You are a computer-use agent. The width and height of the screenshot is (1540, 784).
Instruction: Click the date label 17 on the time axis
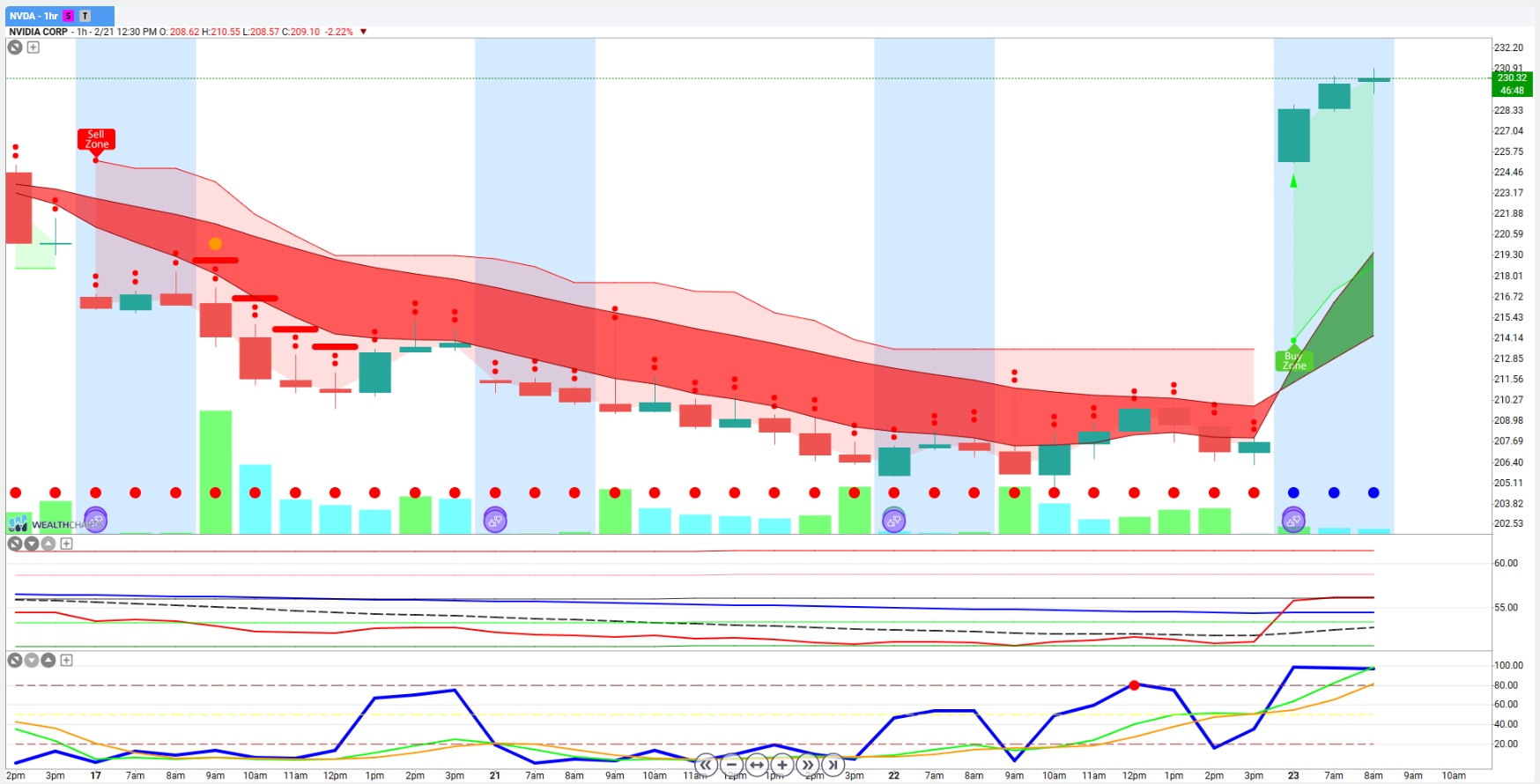pos(95,776)
